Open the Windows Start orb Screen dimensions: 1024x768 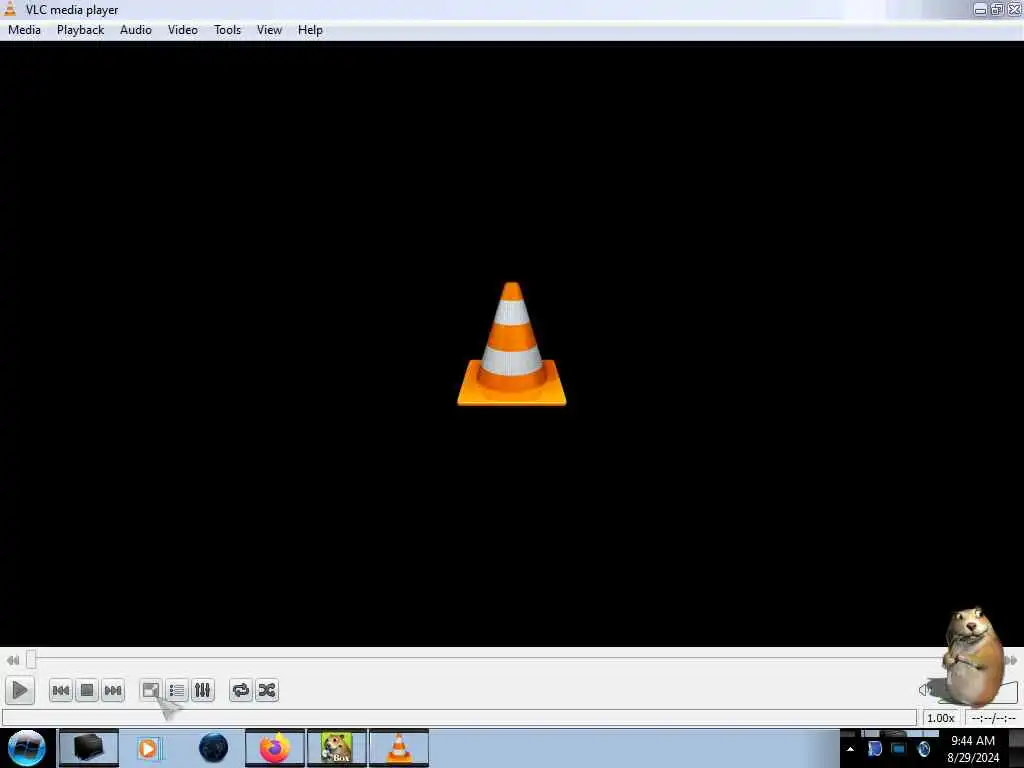(x=26, y=748)
